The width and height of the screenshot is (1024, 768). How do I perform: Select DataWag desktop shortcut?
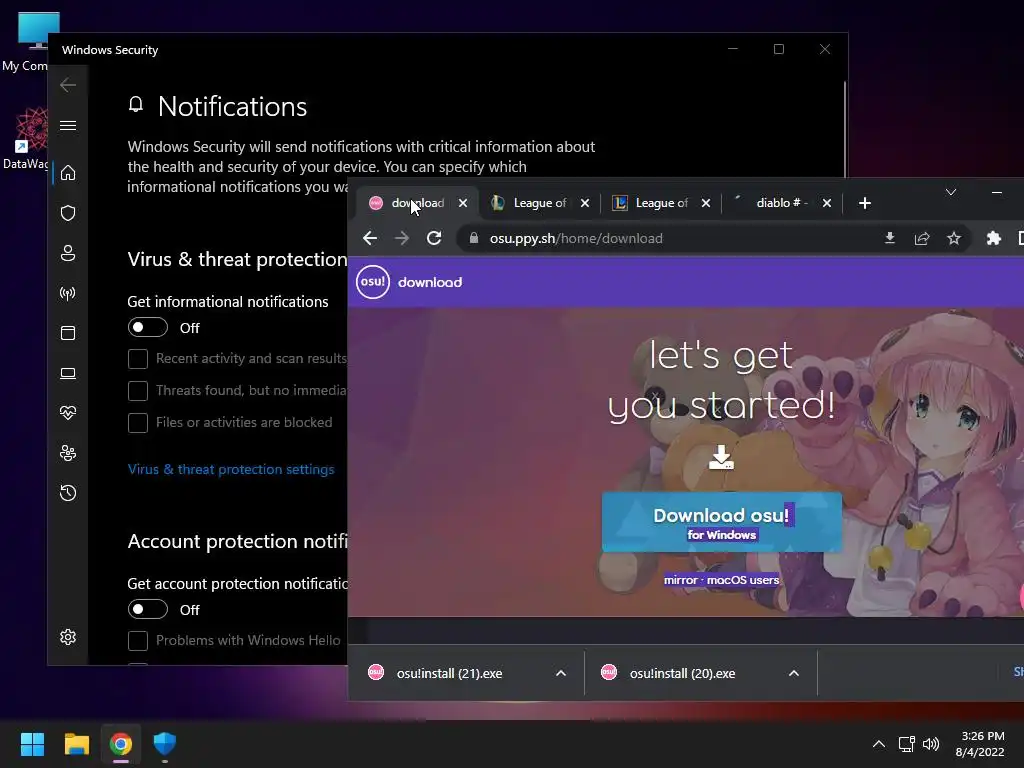(25, 139)
